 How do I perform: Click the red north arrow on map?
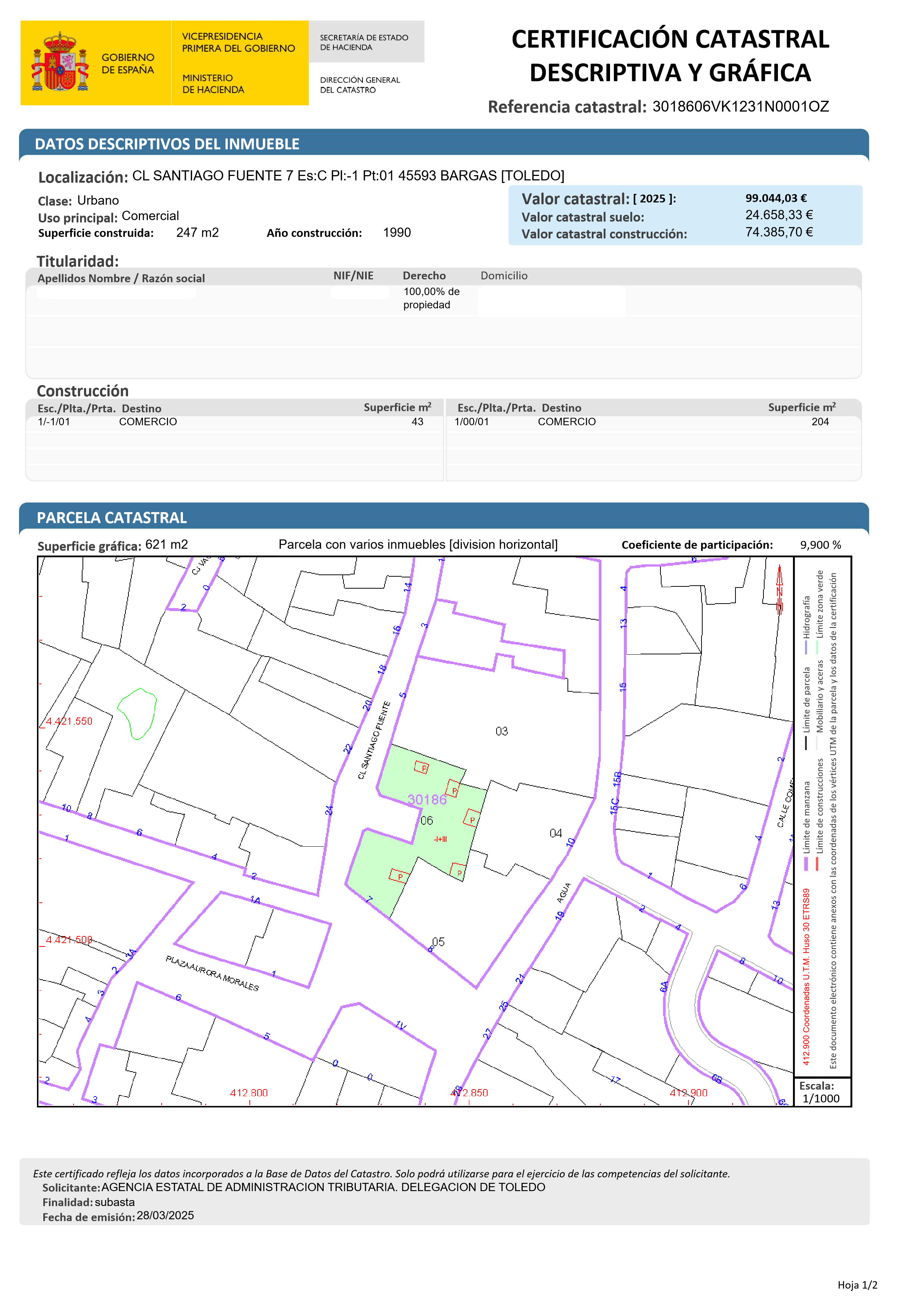pos(780,589)
